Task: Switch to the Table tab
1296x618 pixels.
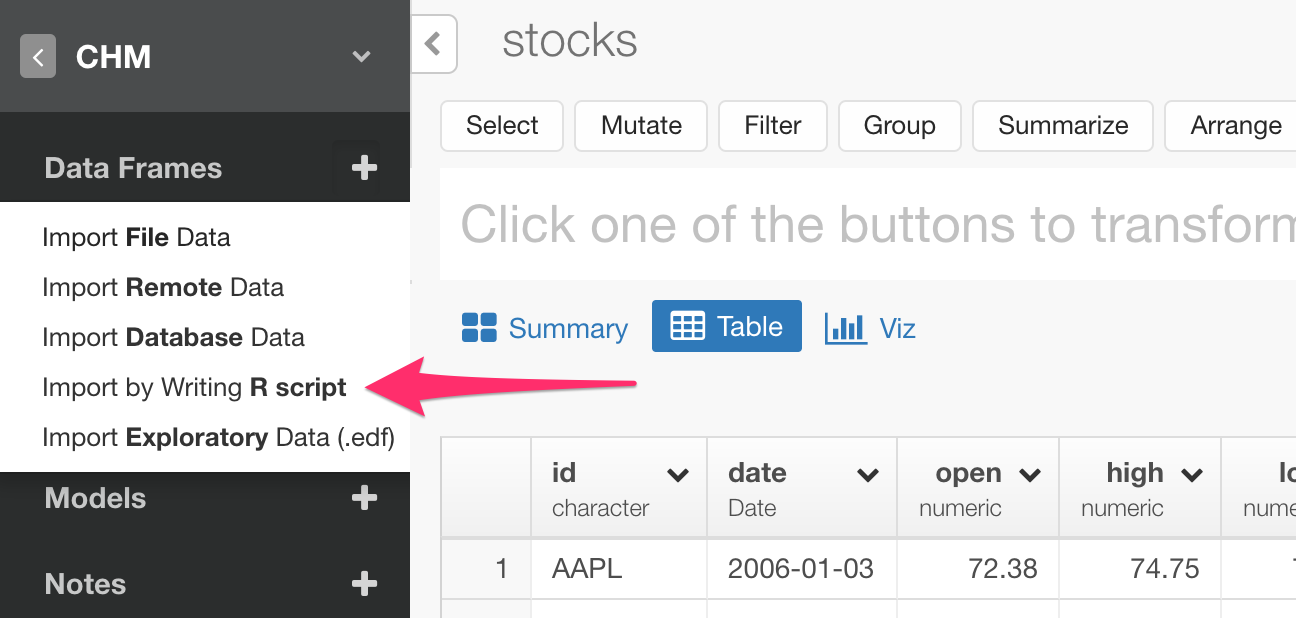Action: coord(751,325)
